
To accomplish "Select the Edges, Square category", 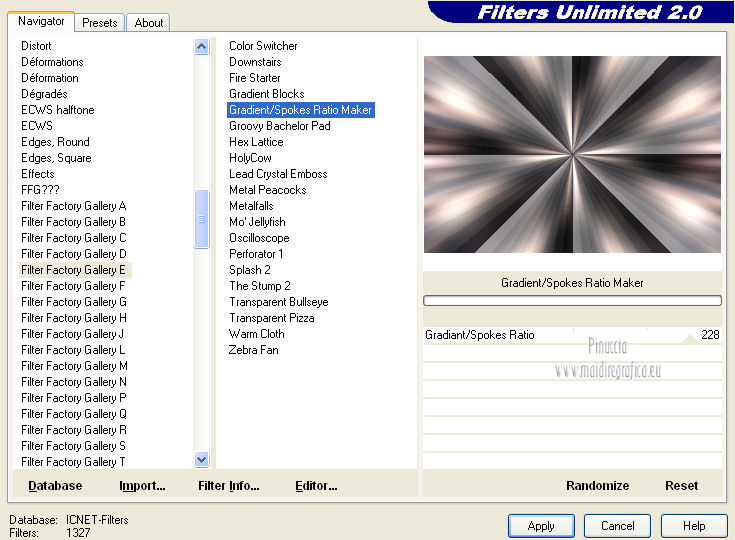I will [56, 158].
